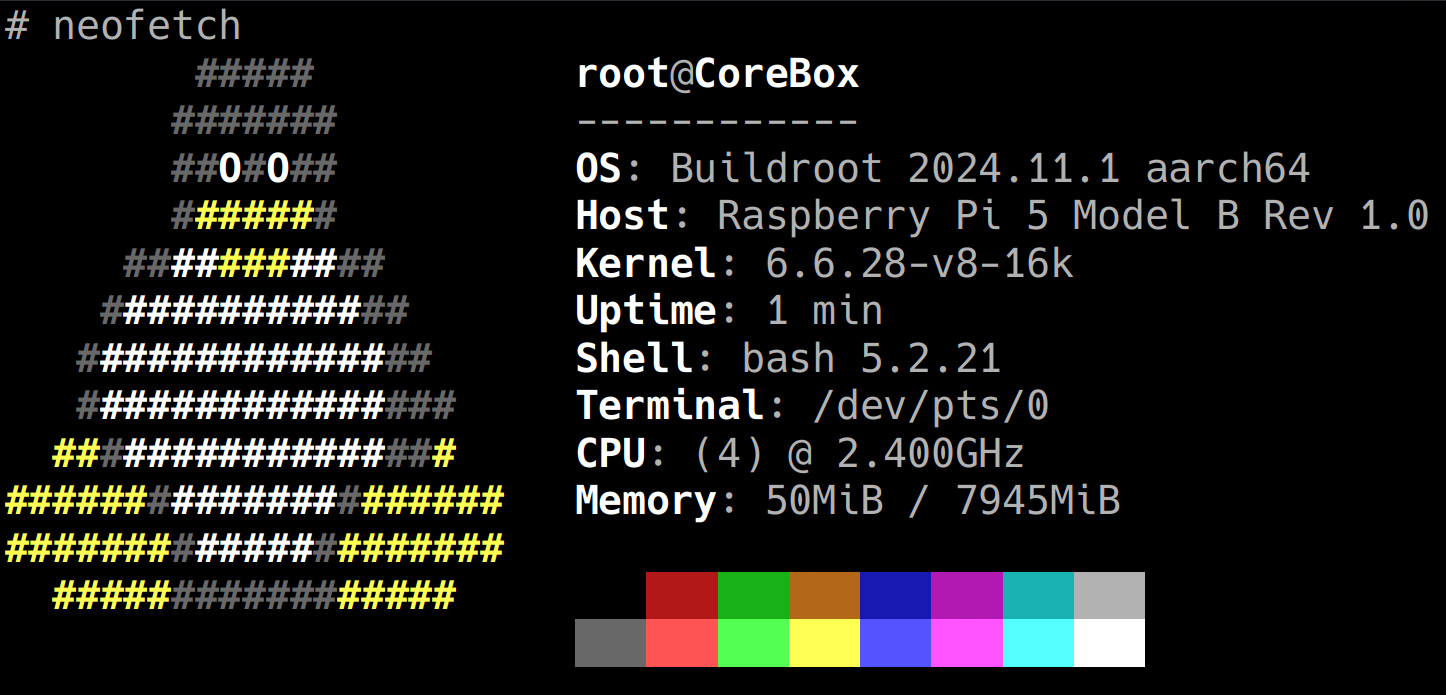Click the Memory value 50MiB / 7945MiB
The image size is (1446, 695).
[x=942, y=501]
